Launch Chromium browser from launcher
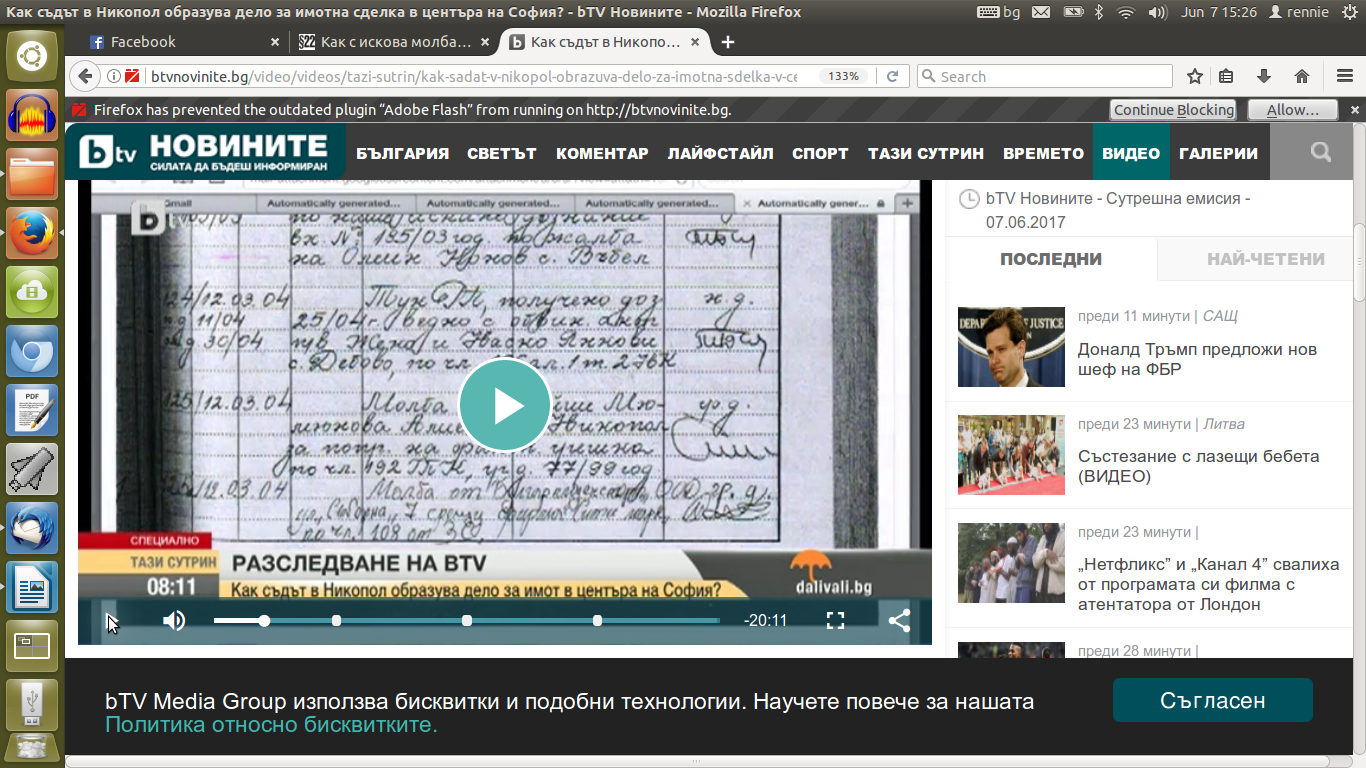1366x768 pixels. (32, 351)
